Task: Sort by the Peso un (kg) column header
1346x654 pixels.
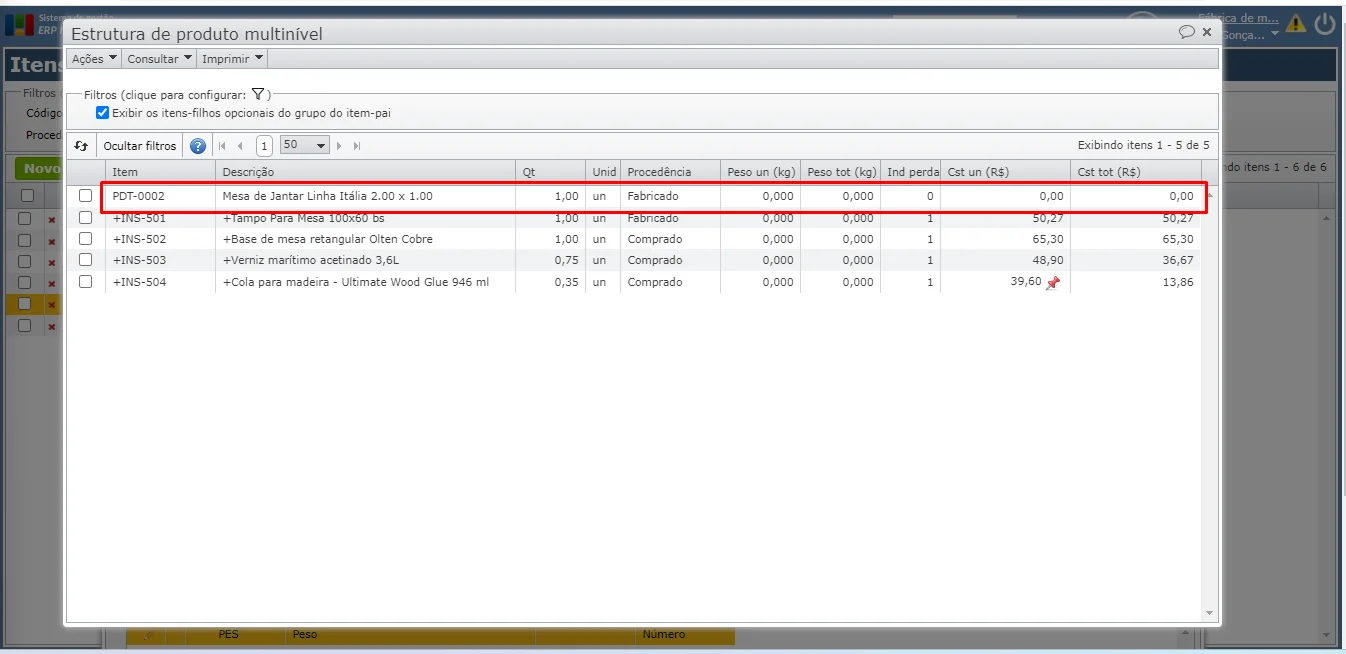Action: point(760,172)
